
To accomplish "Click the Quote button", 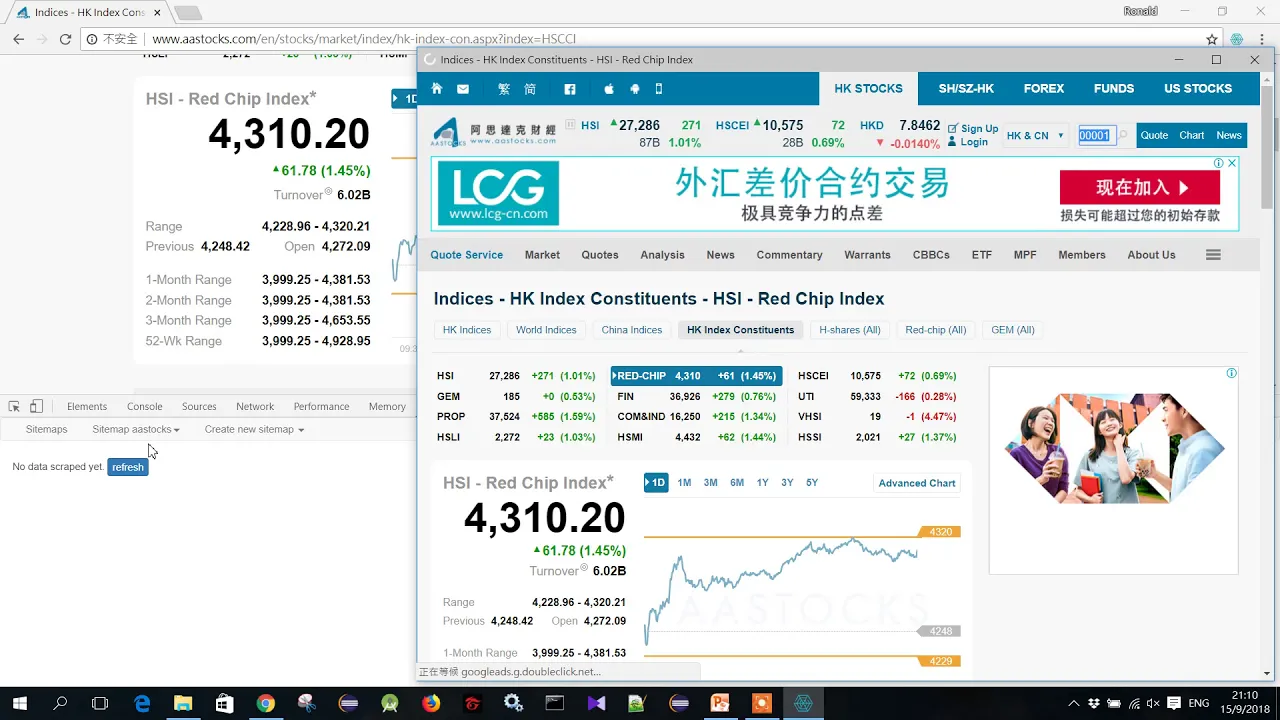I will (1154, 135).
